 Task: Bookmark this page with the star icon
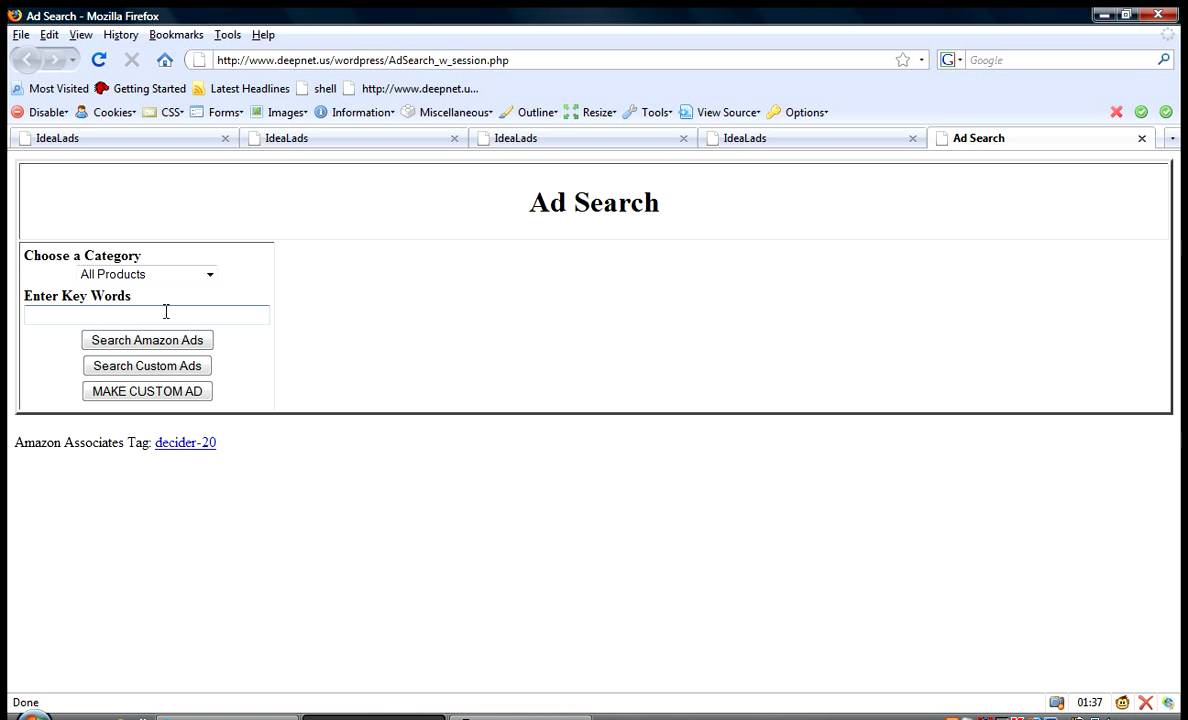(902, 60)
